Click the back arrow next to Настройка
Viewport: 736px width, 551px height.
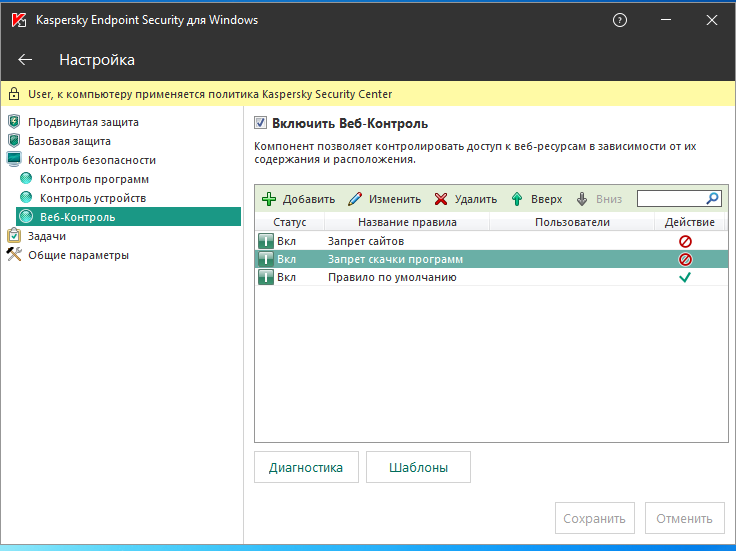pyautogui.click(x=26, y=60)
